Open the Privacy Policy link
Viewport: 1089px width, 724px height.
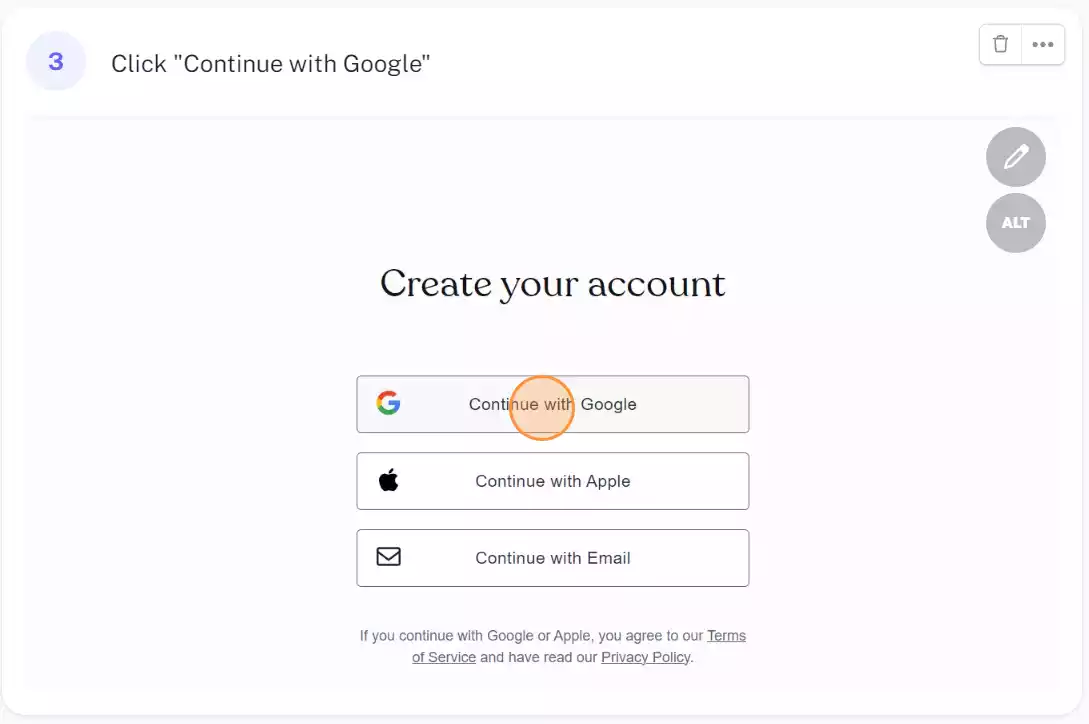coord(646,657)
